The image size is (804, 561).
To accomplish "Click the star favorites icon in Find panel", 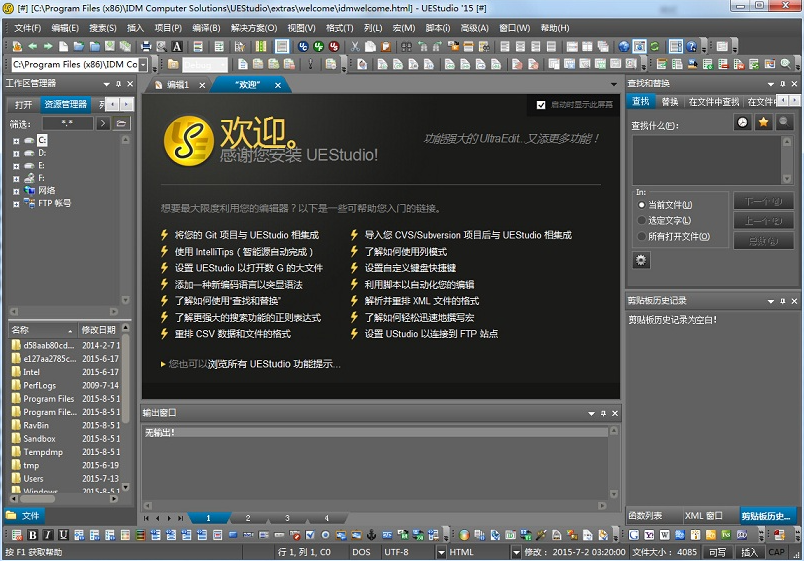I will [x=763, y=122].
